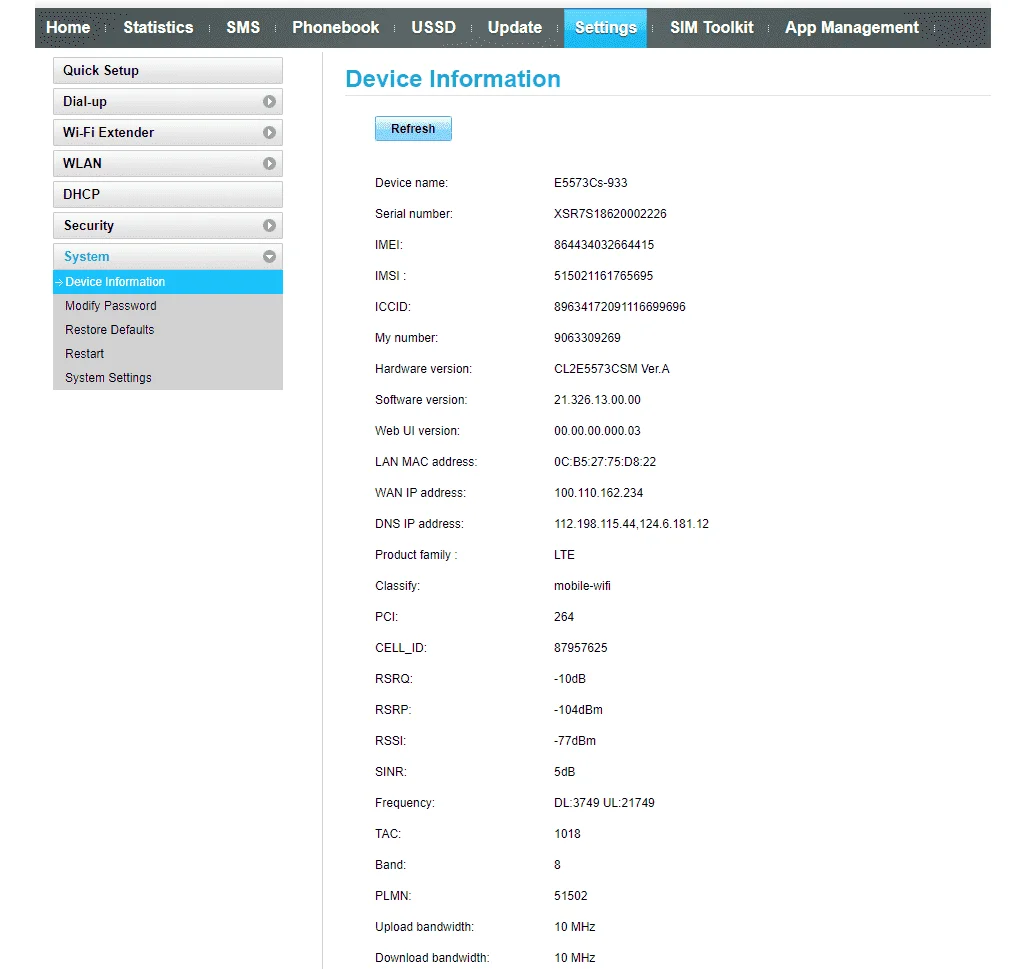Click the Refresh button
This screenshot has height=969, width=1027.
click(x=413, y=128)
